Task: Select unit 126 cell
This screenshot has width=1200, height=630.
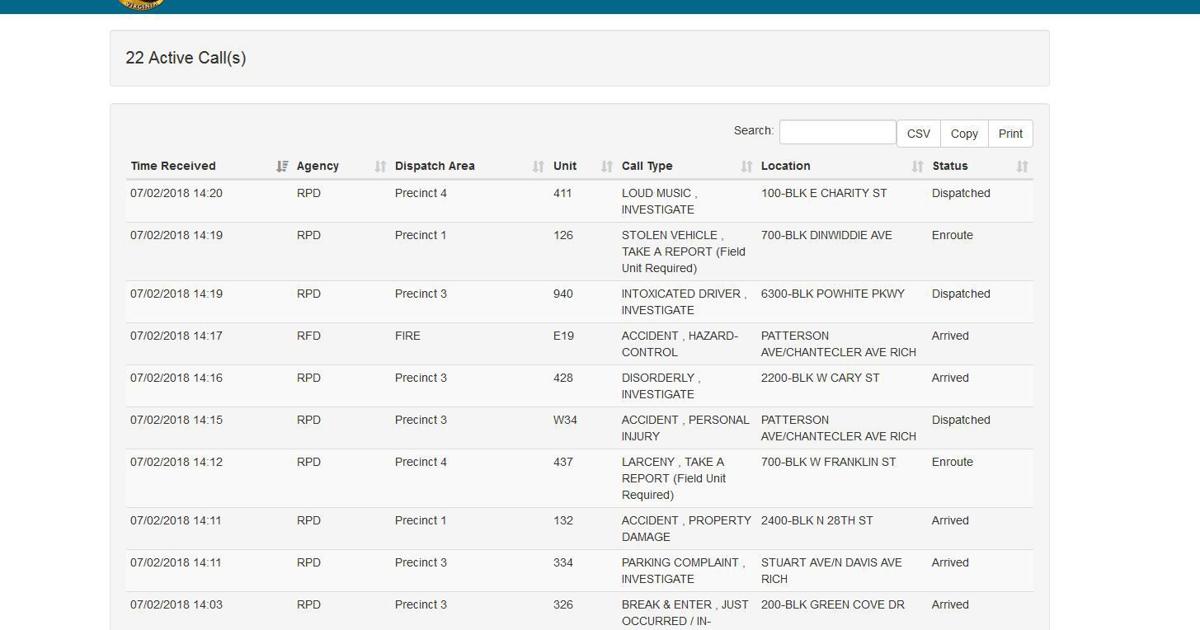Action: pos(563,235)
